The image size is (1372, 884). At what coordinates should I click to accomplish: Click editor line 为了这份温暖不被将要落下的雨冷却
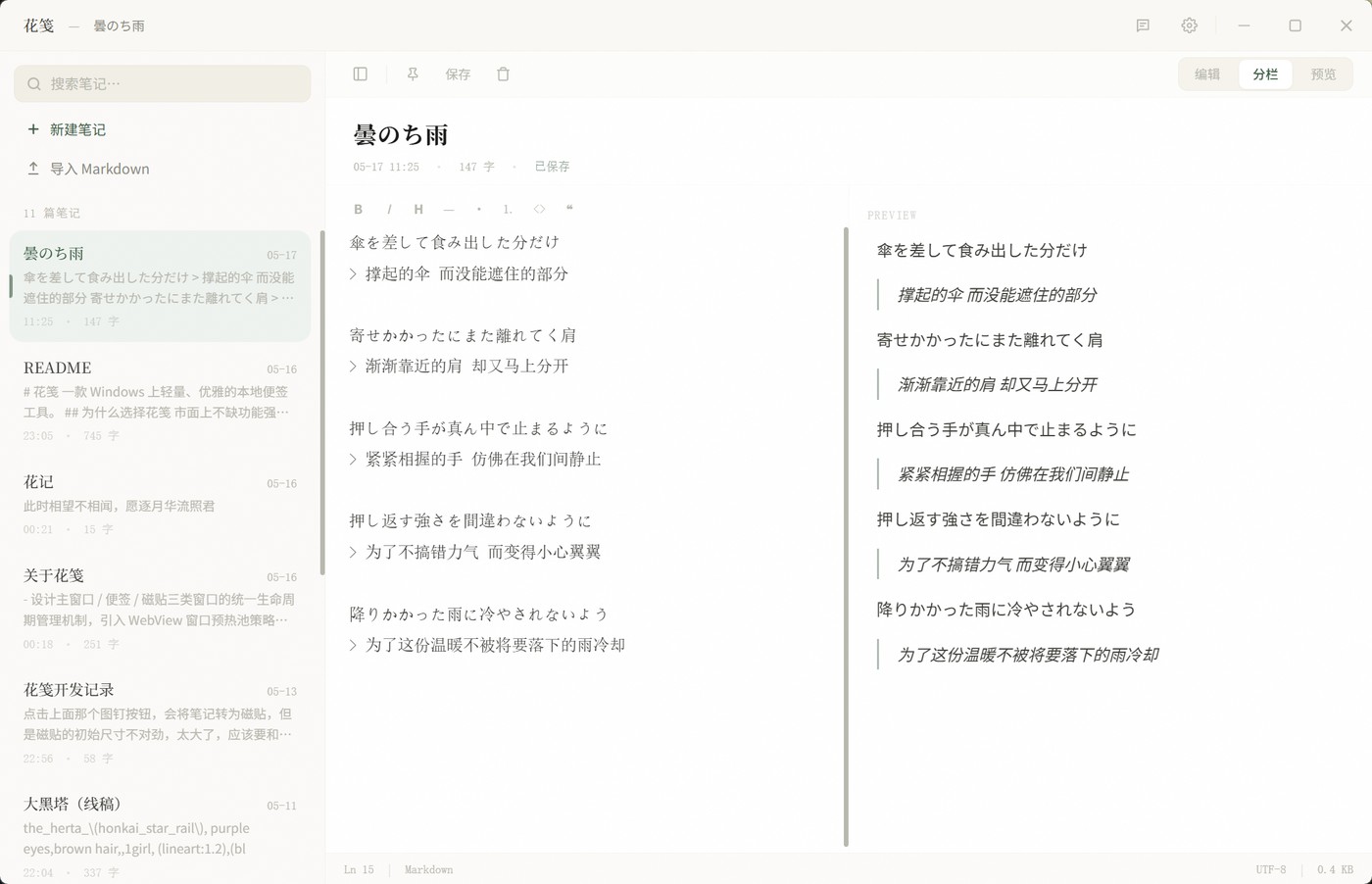tap(487, 645)
